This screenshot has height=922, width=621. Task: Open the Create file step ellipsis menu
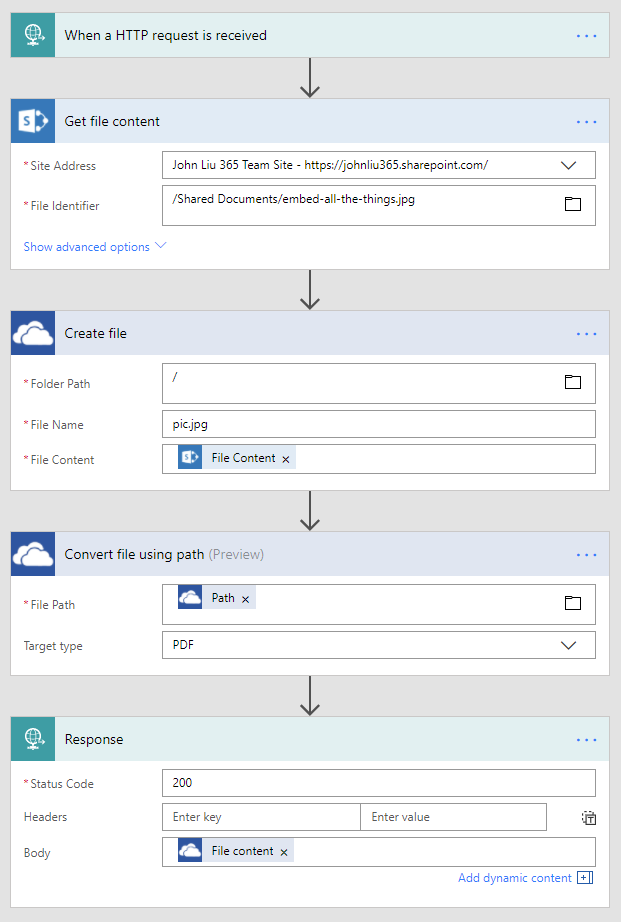pos(586,334)
